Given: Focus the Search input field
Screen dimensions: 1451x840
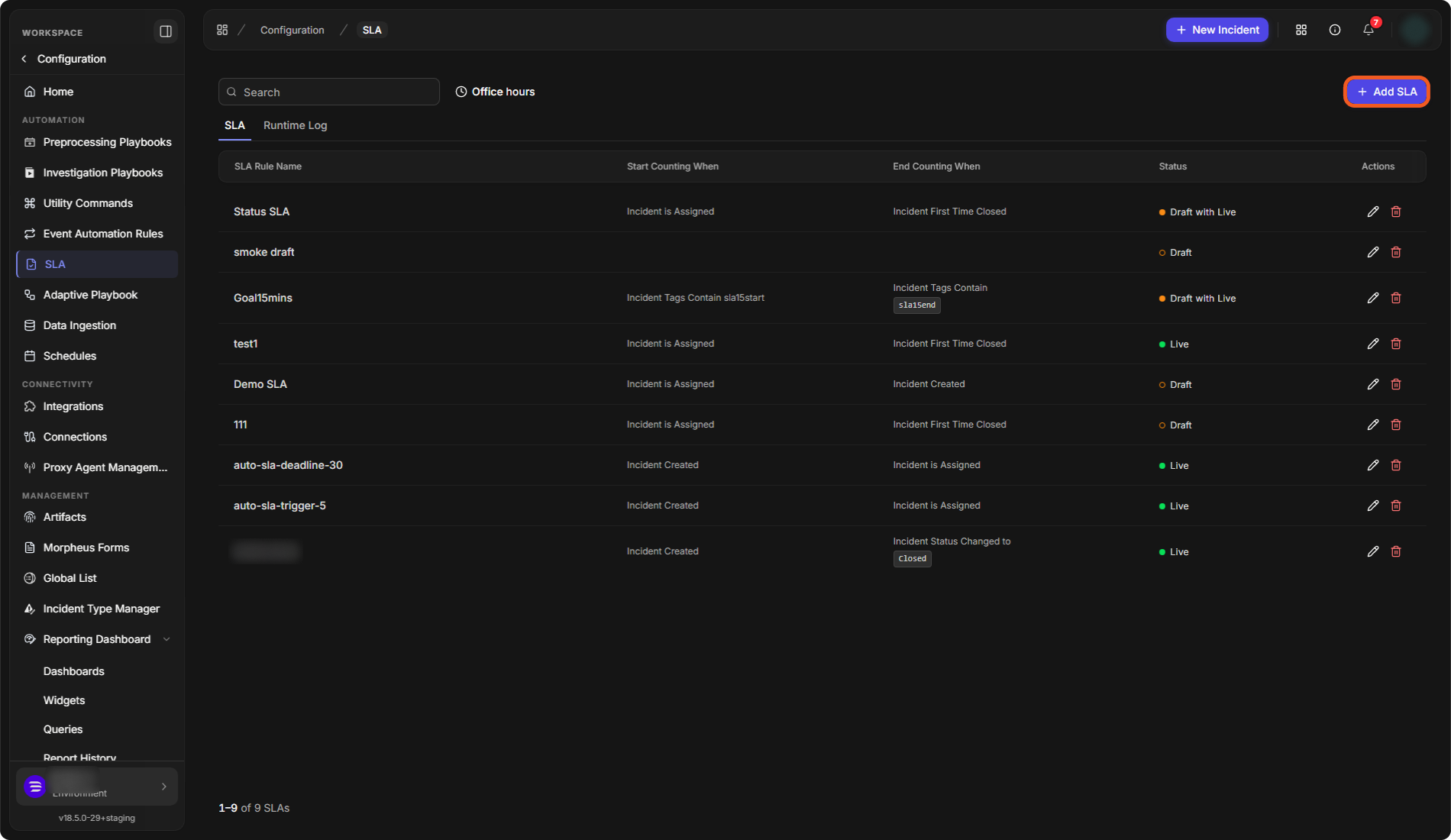Looking at the screenshot, I should coord(329,92).
